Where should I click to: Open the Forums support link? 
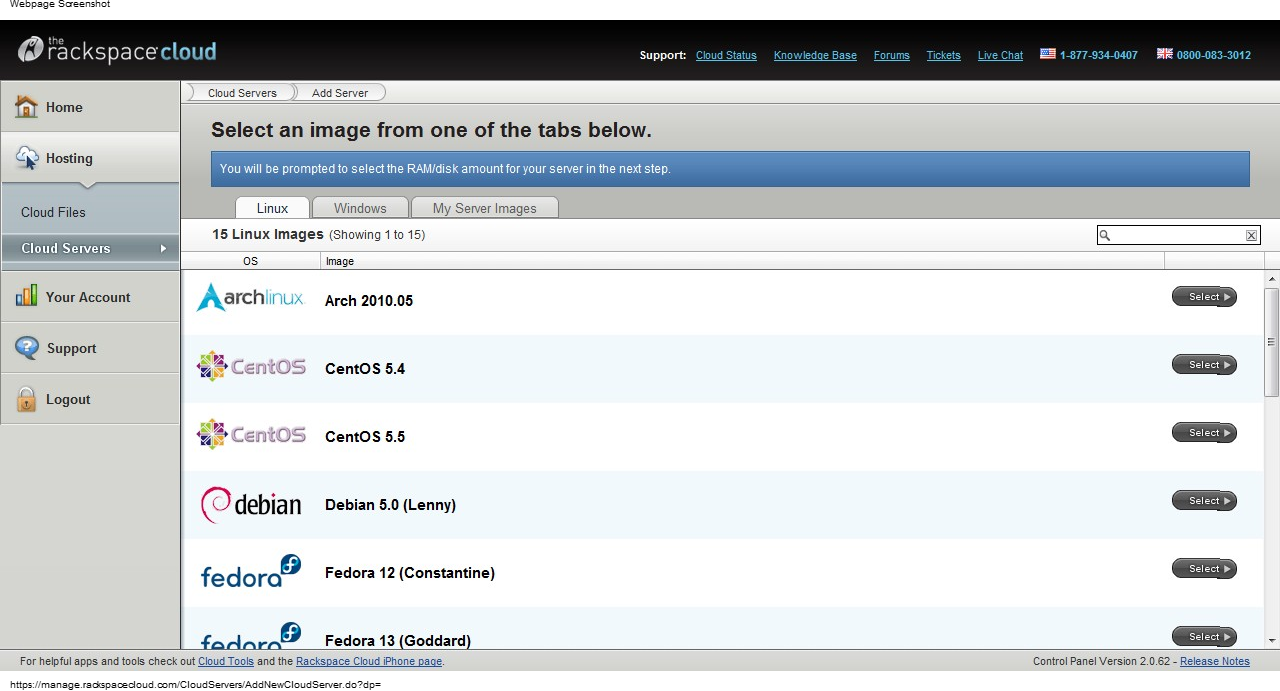(x=891, y=55)
